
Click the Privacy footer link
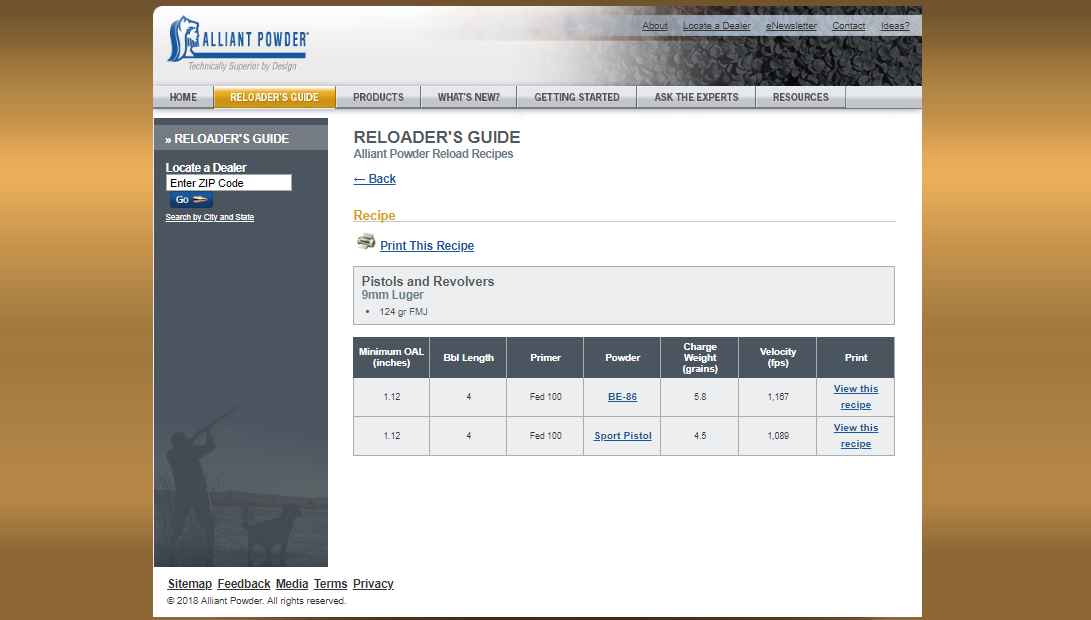point(373,584)
